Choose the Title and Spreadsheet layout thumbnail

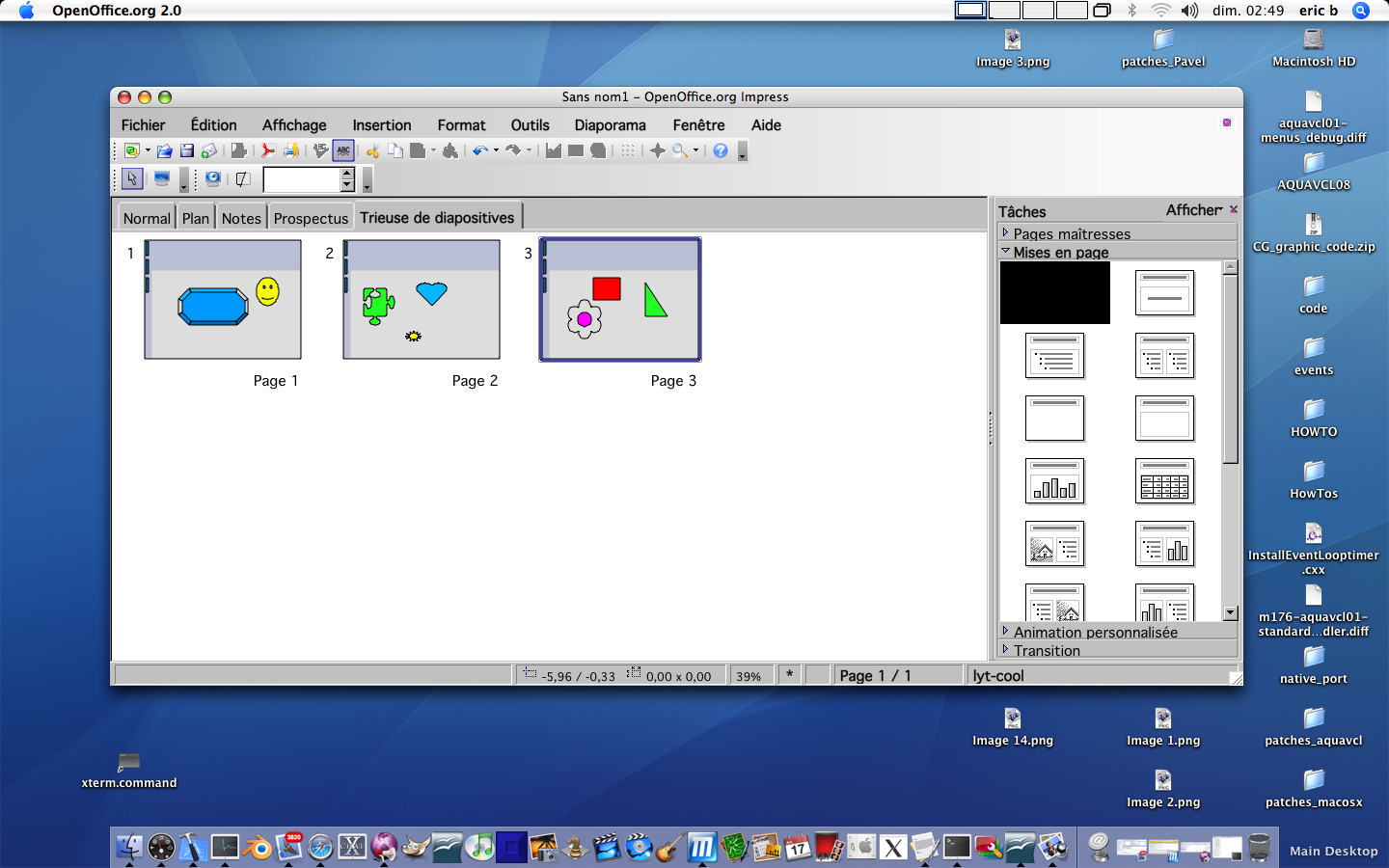tap(1164, 481)
